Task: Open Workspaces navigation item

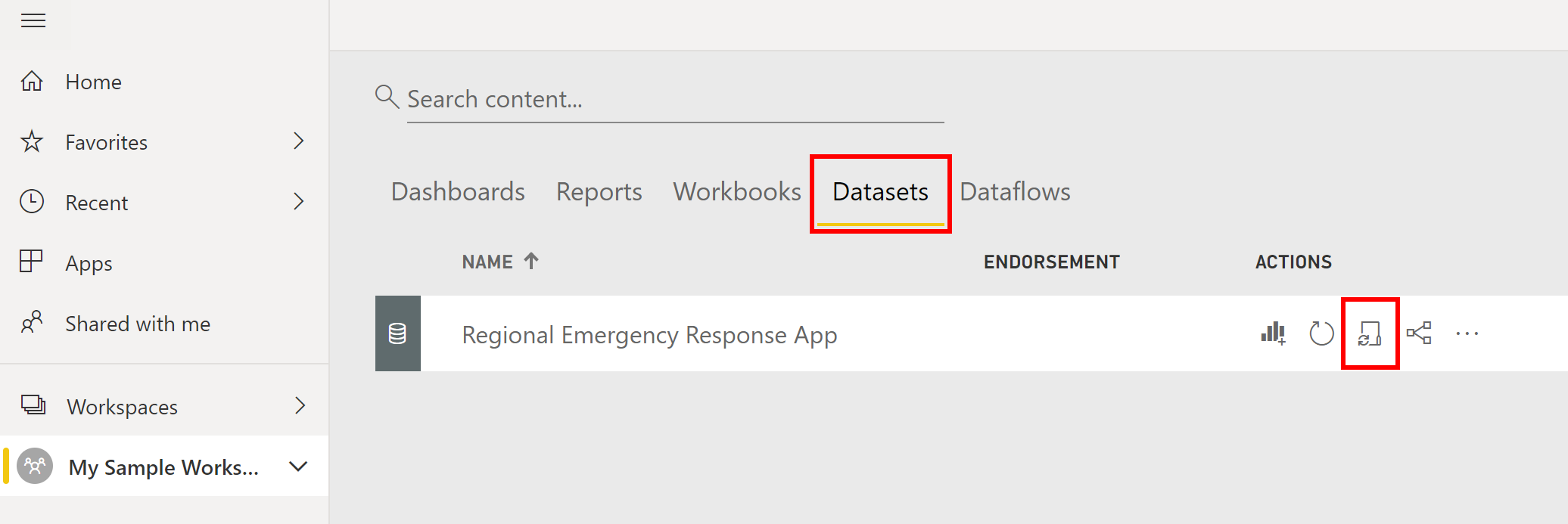Action: click(x=122, y=407)
